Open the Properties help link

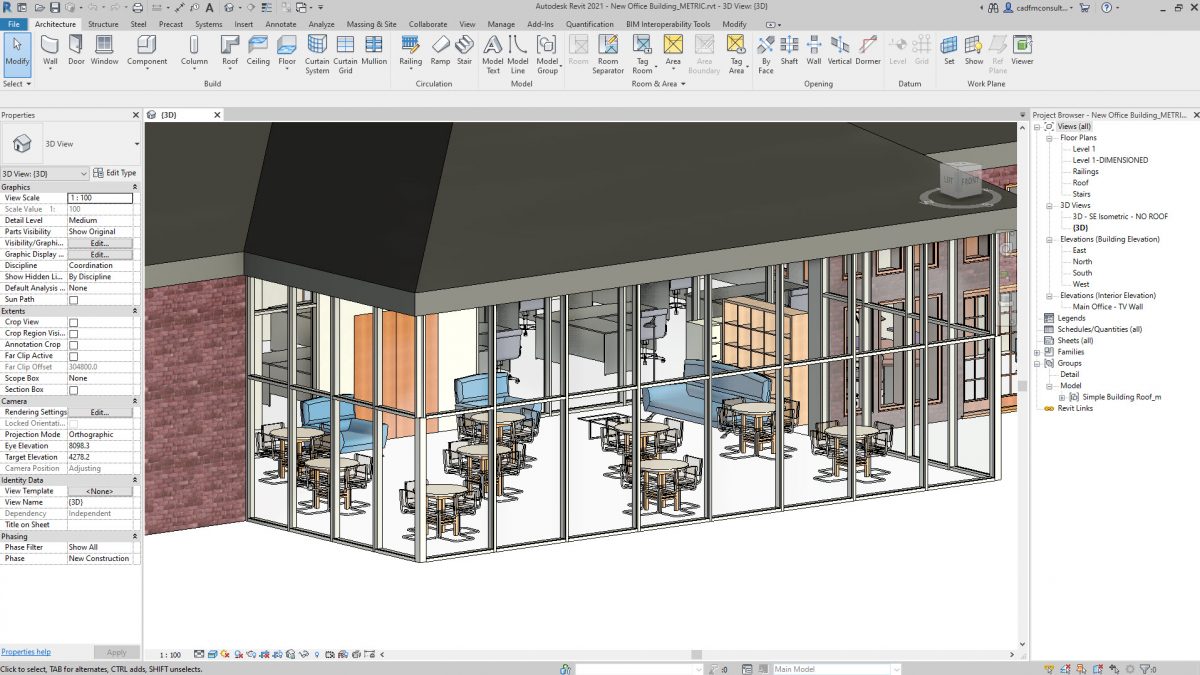(x=25, y=652)
